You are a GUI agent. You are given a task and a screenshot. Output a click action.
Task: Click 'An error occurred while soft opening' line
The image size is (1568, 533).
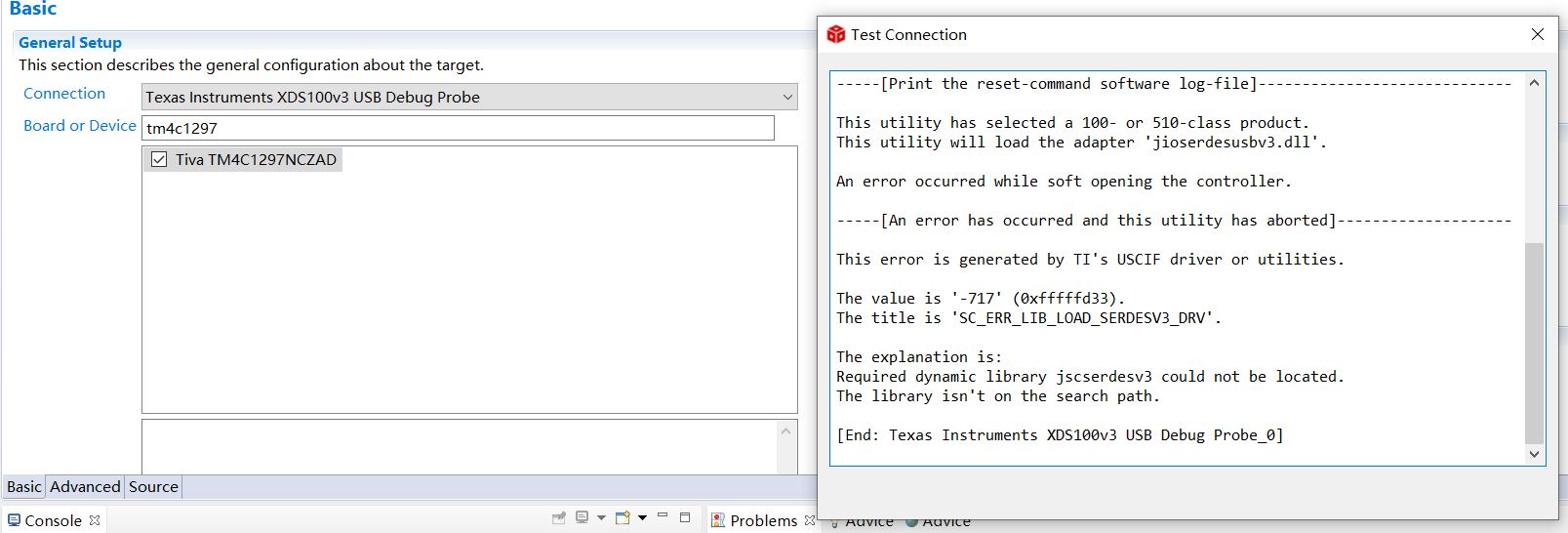point(1064,182)
